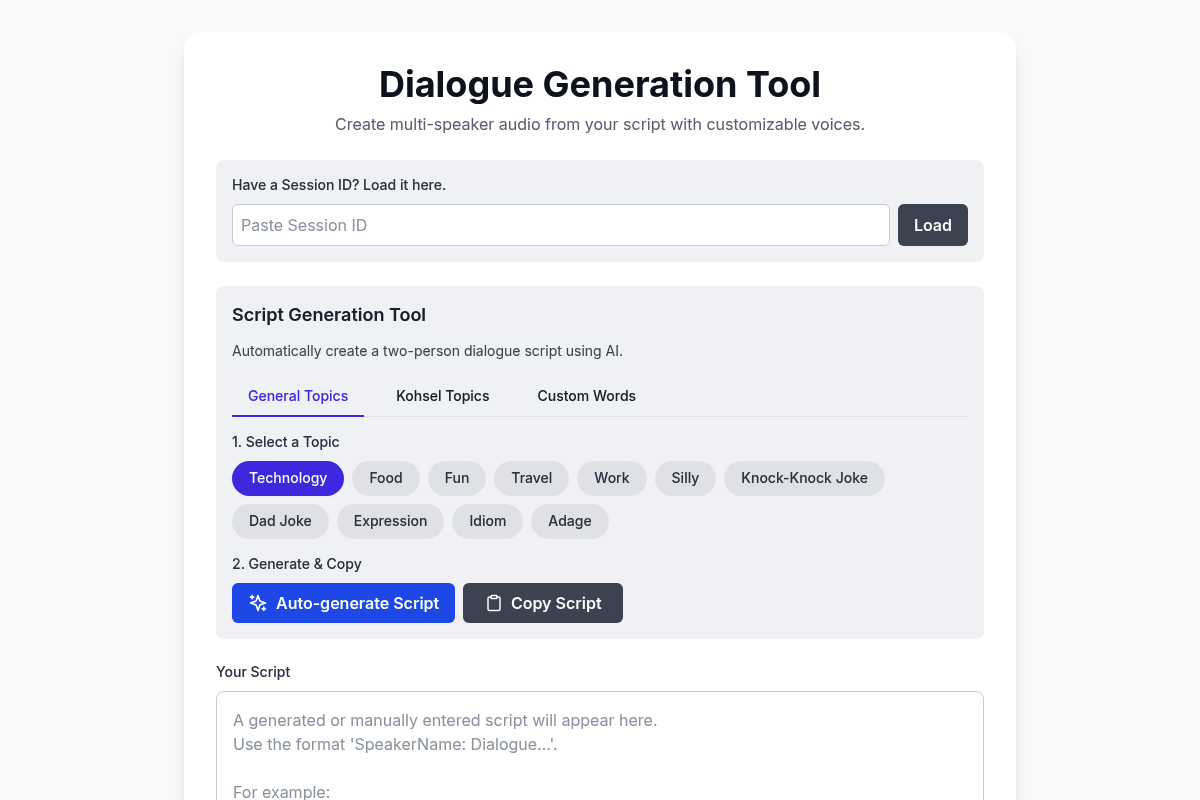Open the Custom Words tab
Screen dimensions: 1200x800
tap(586, 396)
